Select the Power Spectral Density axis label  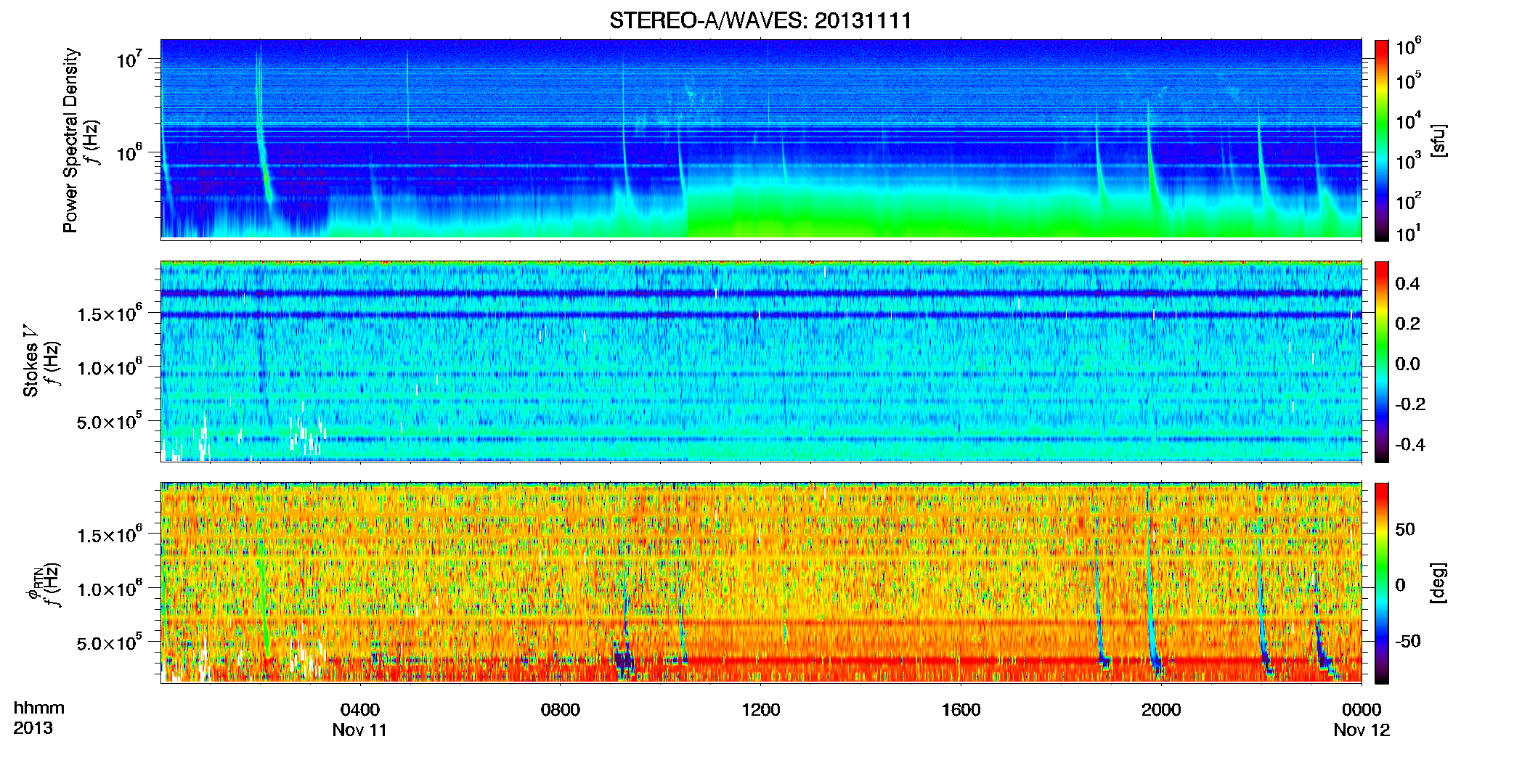tap(70, 140)
